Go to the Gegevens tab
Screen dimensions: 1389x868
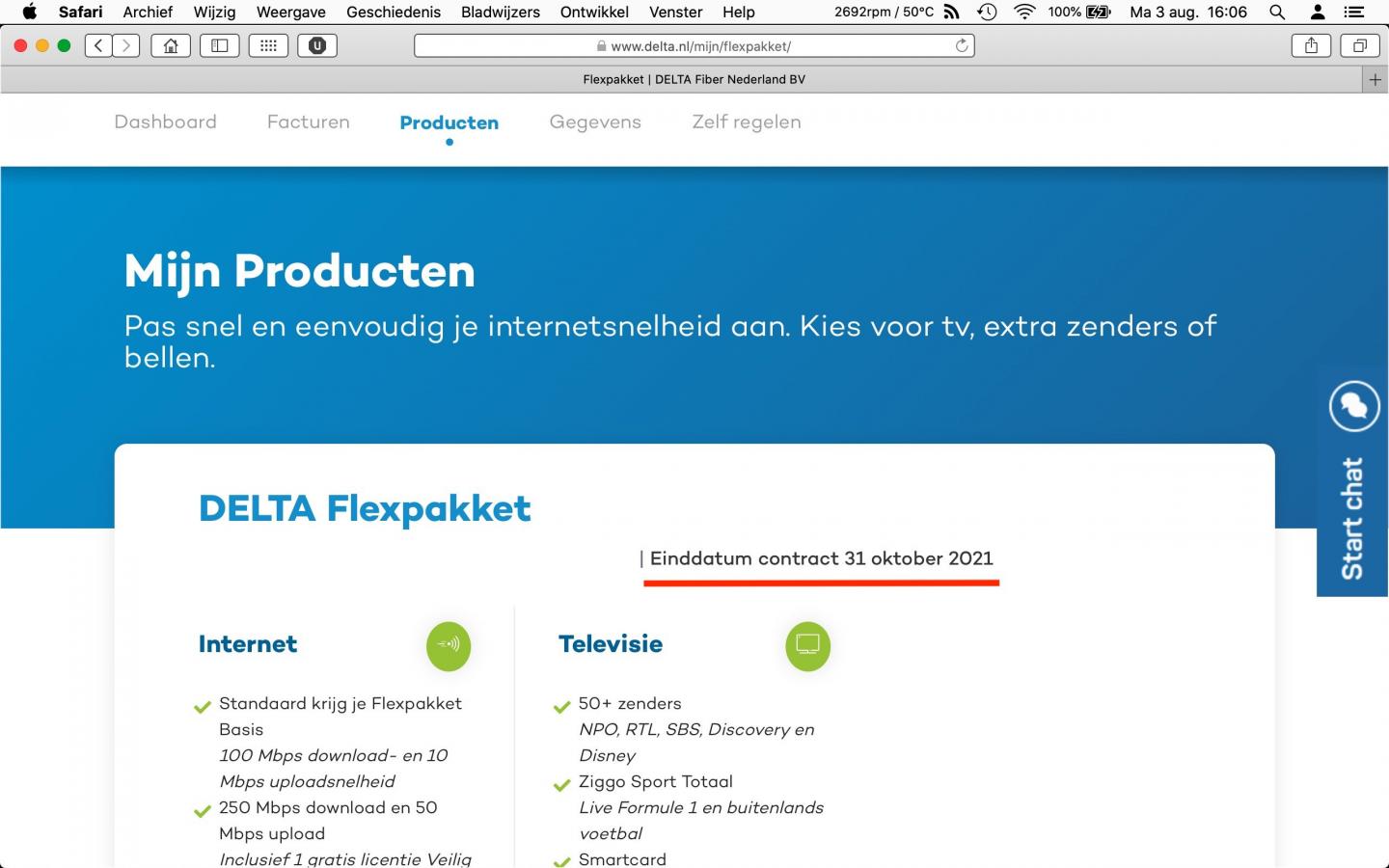pyautogui.click(x=595, y=122)
